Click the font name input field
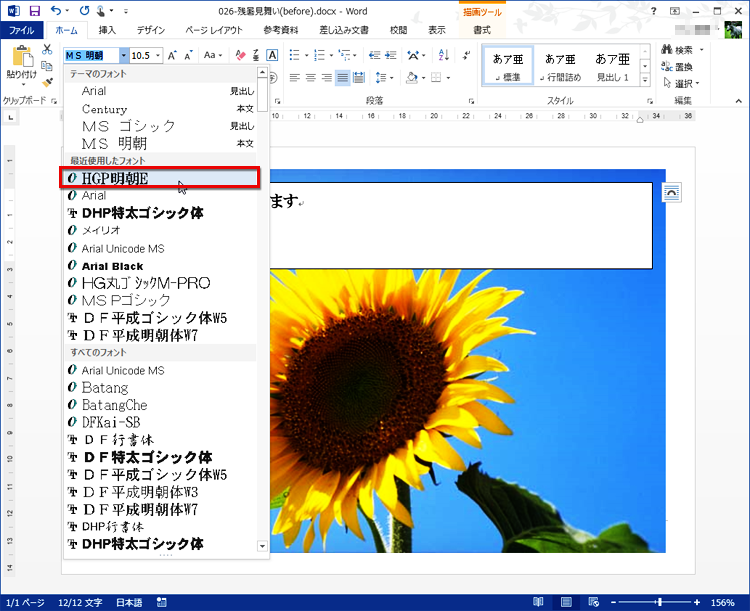 91,56
